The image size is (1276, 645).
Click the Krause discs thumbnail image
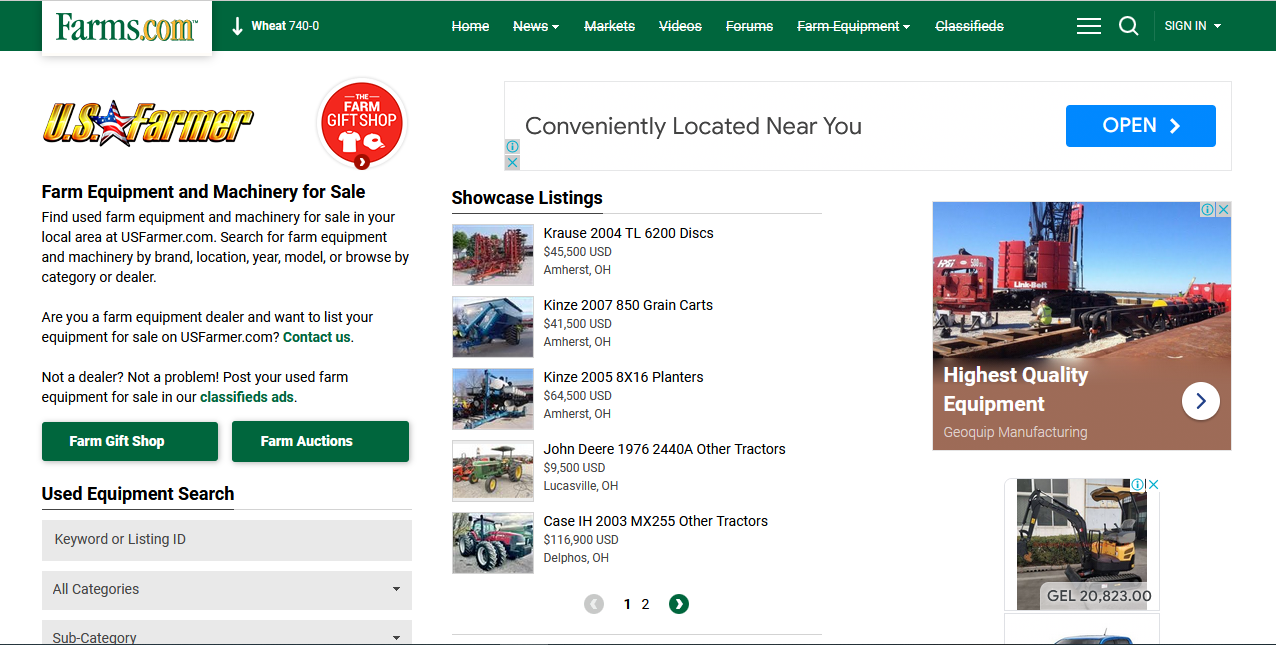(492, 255)
